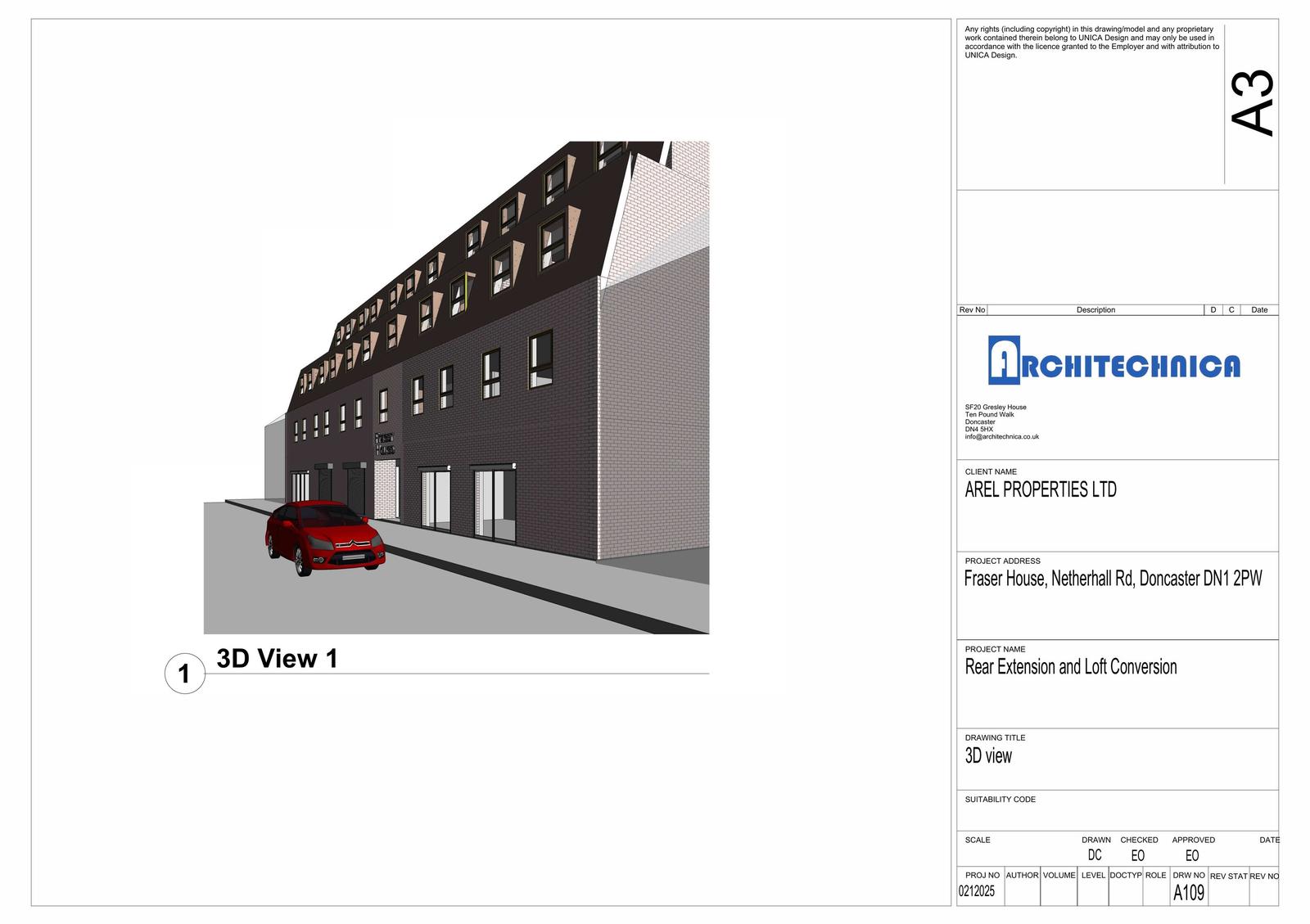Click the Description header in revision table

[x=1097, y=309]
